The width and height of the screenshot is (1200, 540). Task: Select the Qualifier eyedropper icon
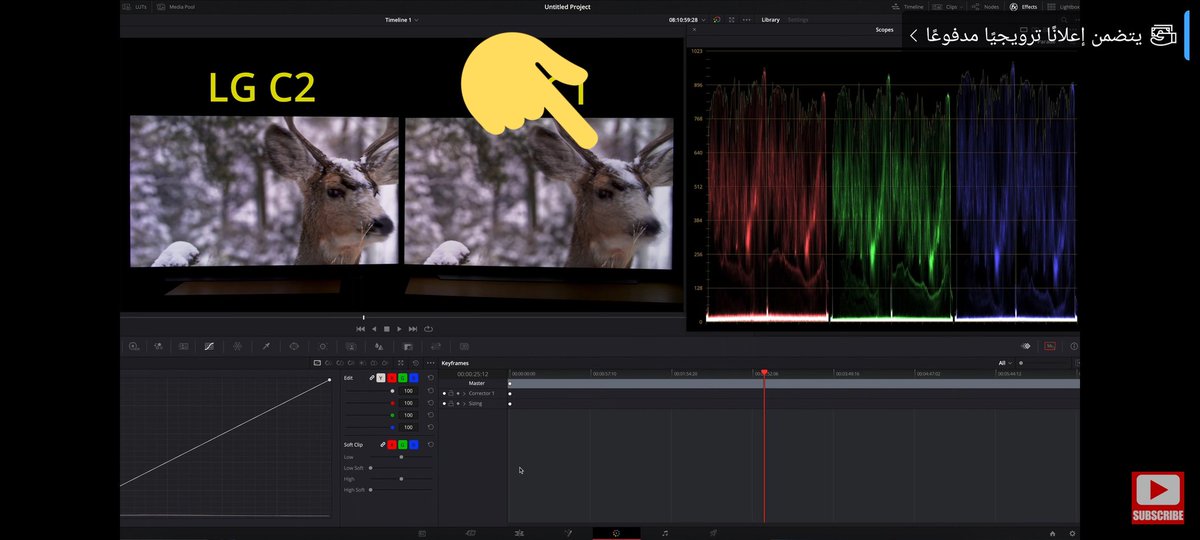click(x=266, y=346)
